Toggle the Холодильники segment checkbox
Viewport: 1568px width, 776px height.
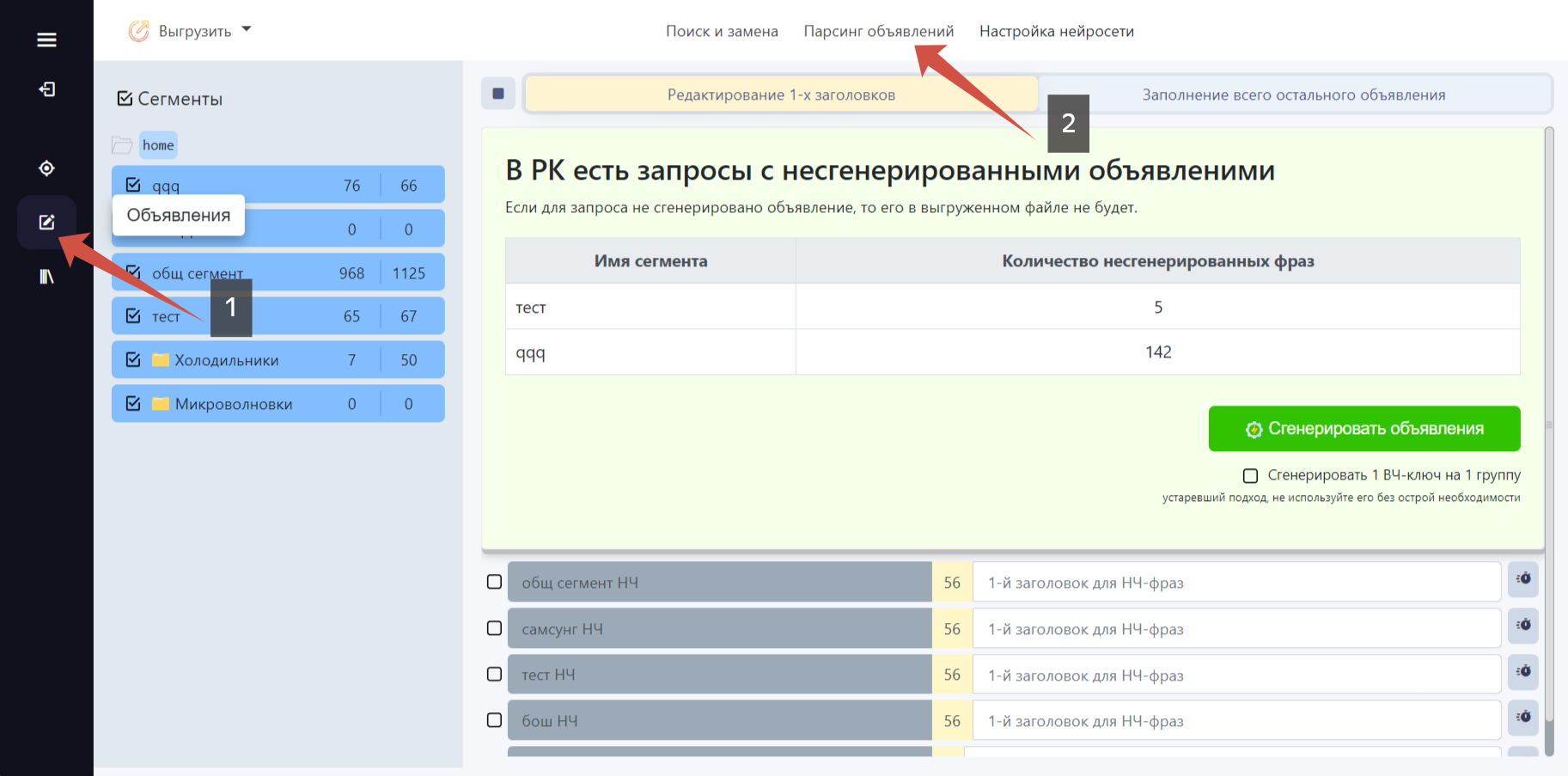(x=133, y=359)
